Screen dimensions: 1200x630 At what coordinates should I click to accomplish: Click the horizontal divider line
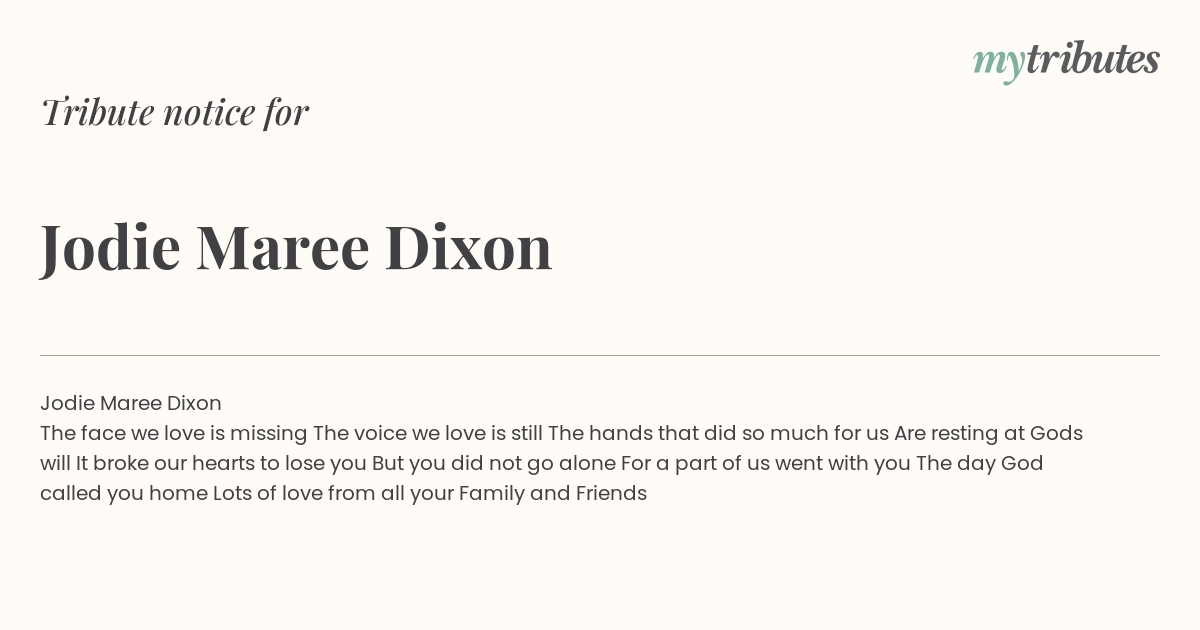(x=600, y=355)
